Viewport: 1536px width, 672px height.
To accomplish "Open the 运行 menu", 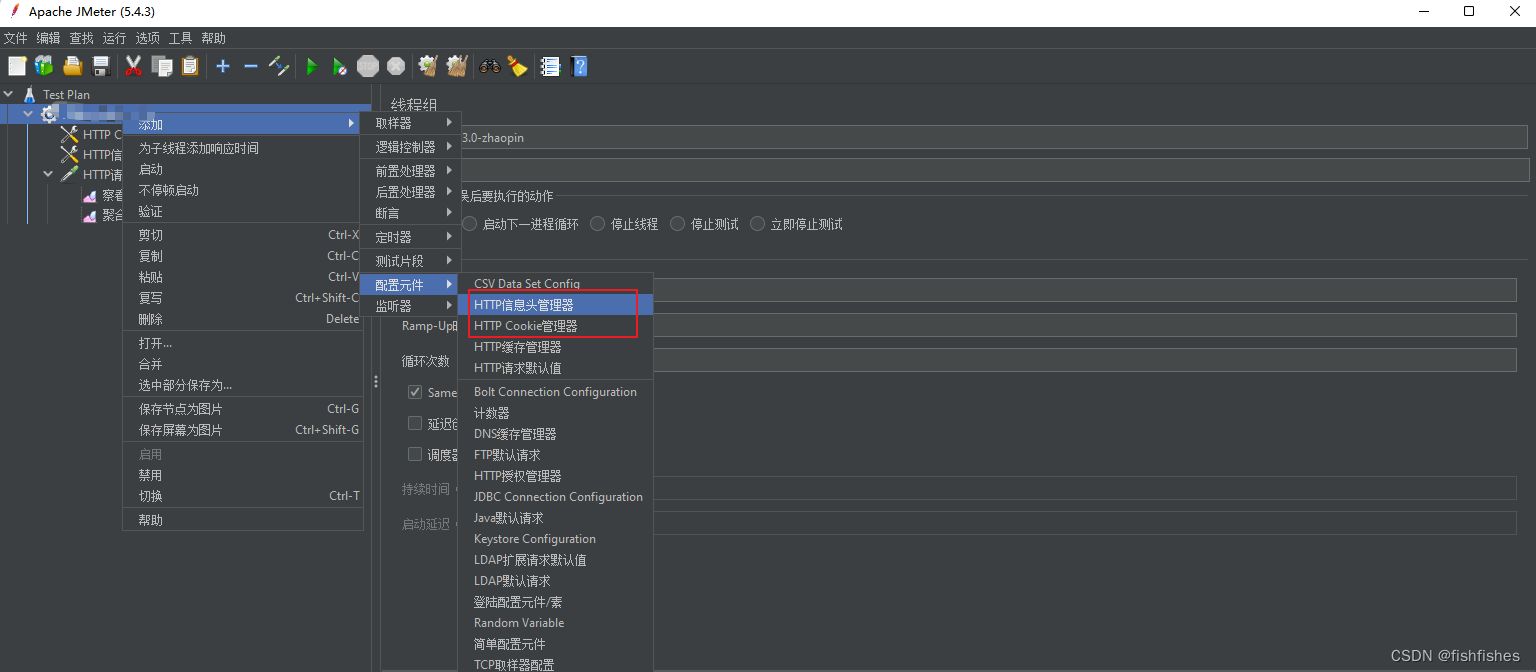I will tap(114, 38).
